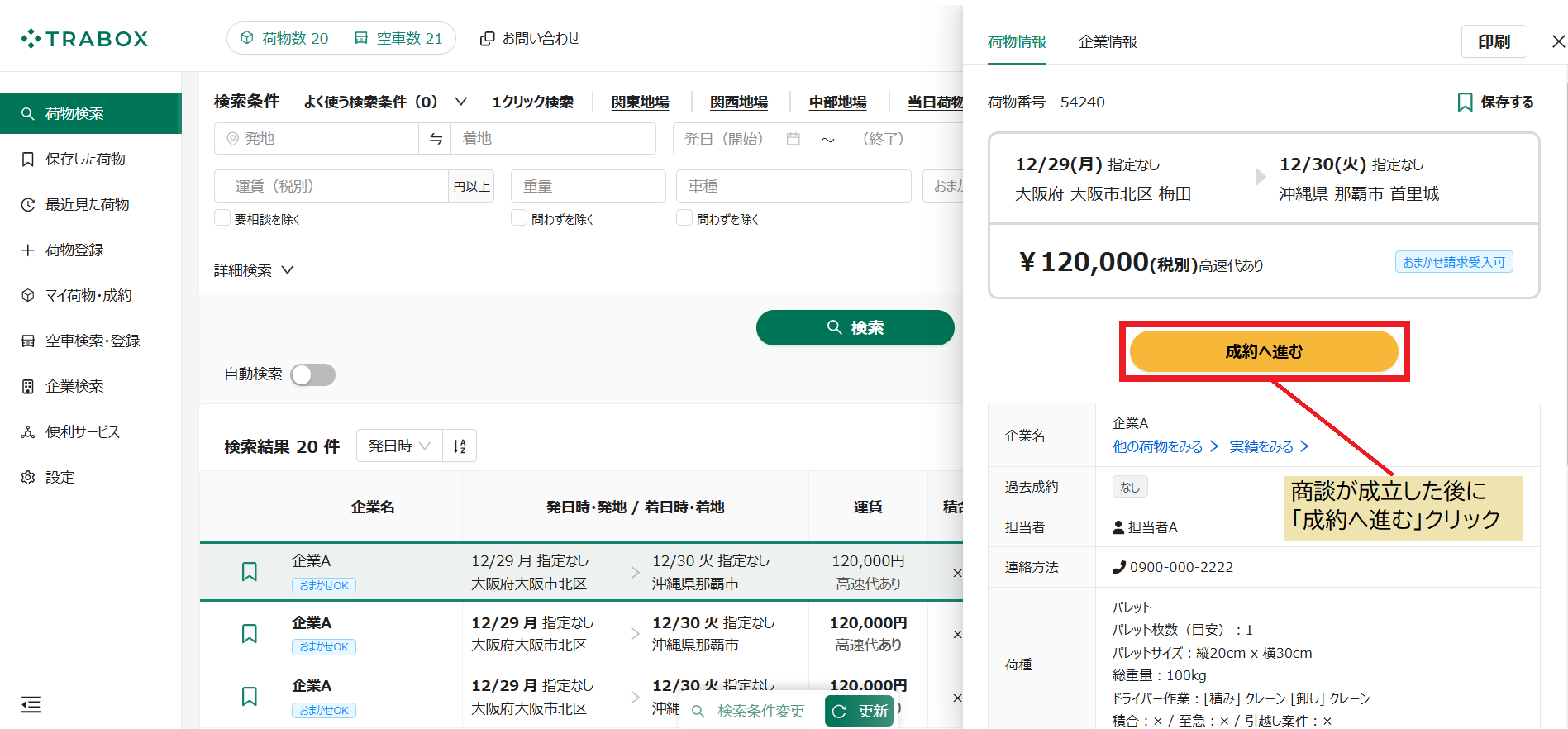Click the 更新 refresh button
Image resolution: width=1568 pixels, height=729 pixels.
click(x=860, y=711)
